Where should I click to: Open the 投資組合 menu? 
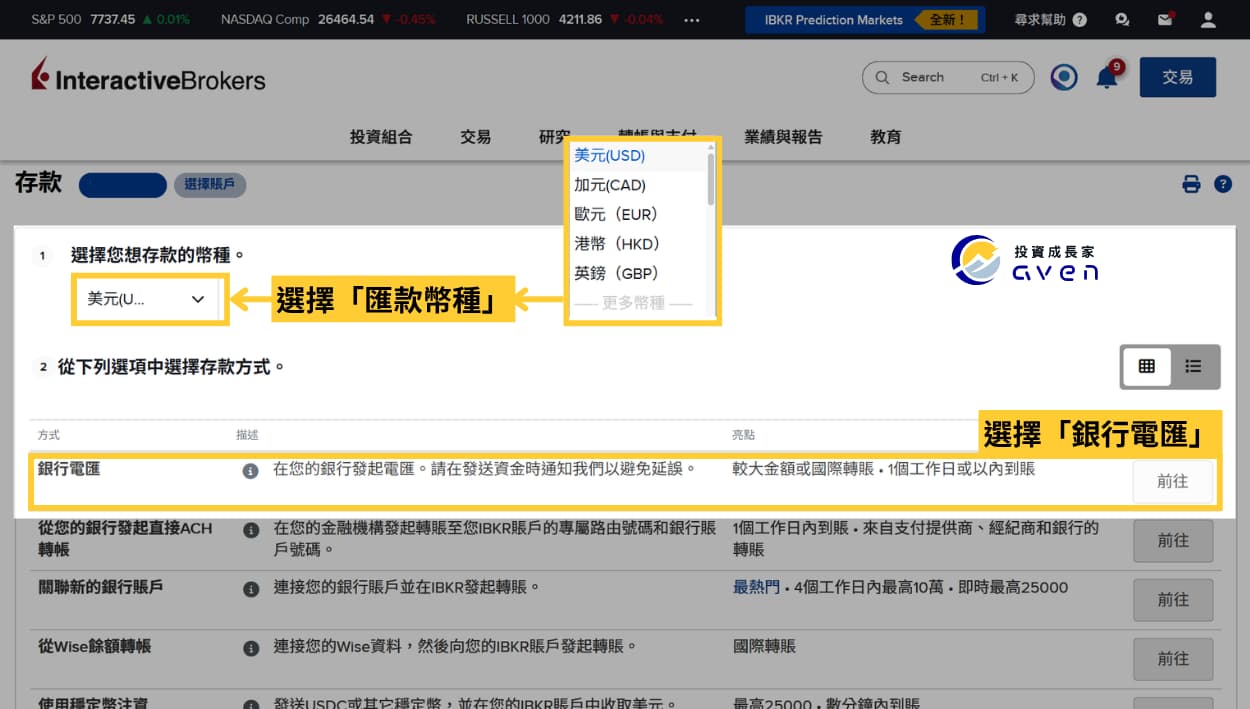click(x=381, y=137)
